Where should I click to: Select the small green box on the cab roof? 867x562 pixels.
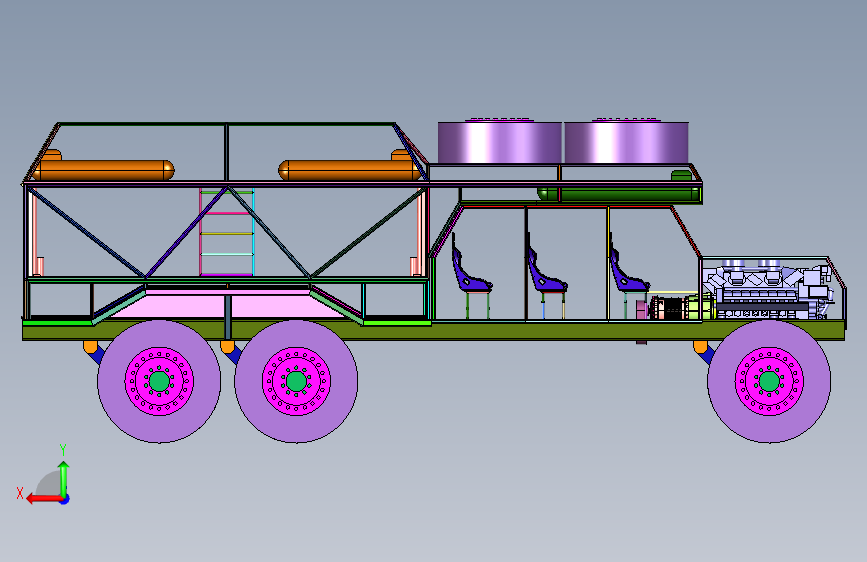tap(681, 176)
